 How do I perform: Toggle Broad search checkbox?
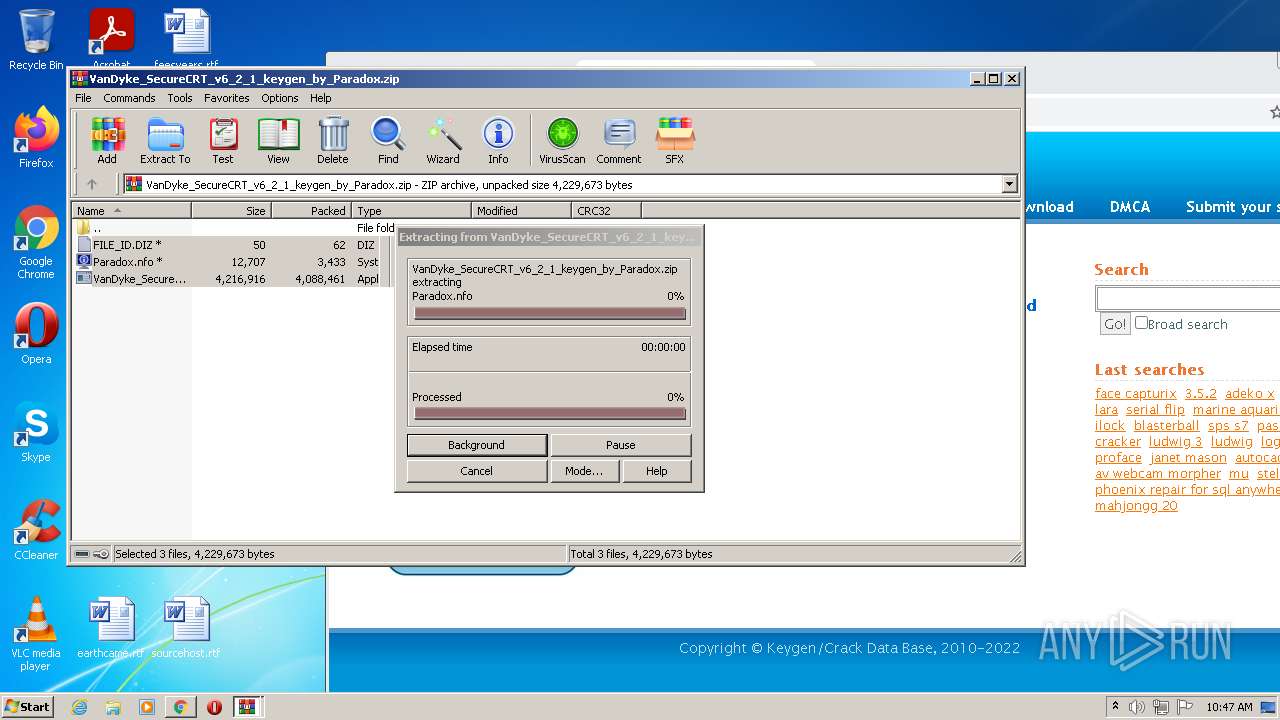pyautogui.click(x=1141, y=323)
